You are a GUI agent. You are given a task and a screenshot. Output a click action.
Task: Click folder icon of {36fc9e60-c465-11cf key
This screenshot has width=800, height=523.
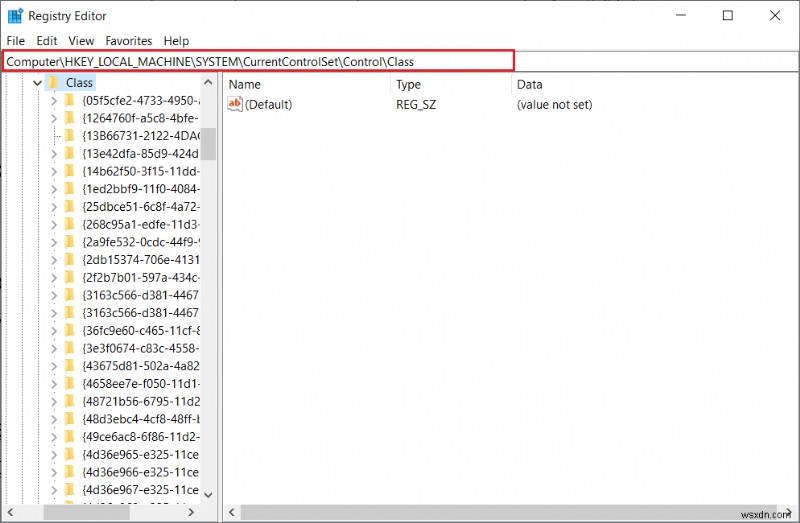coord(70,331)
